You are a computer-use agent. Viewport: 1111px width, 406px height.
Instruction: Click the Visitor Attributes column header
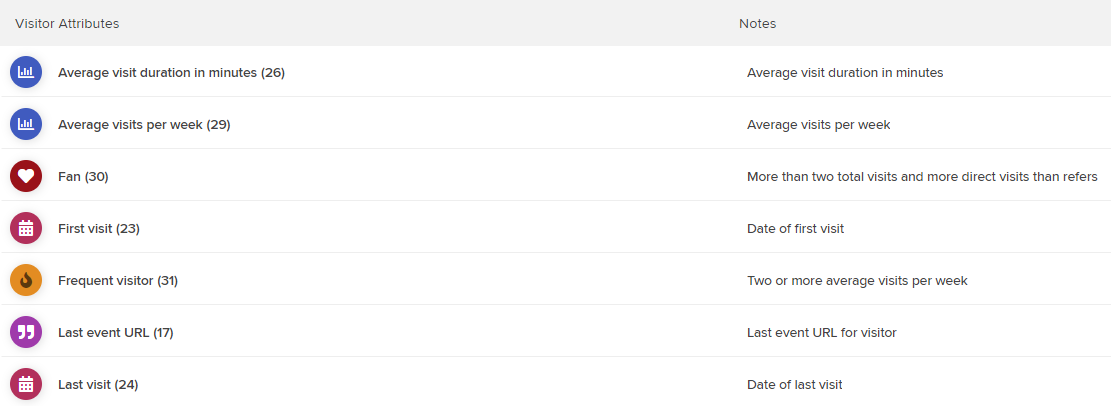(x=67, y=23)
